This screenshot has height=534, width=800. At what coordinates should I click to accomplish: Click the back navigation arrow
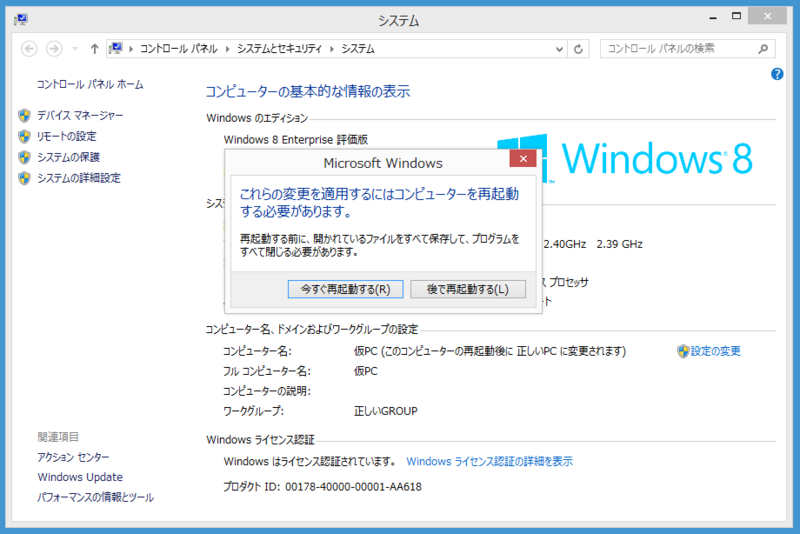(x=29, y=49)
